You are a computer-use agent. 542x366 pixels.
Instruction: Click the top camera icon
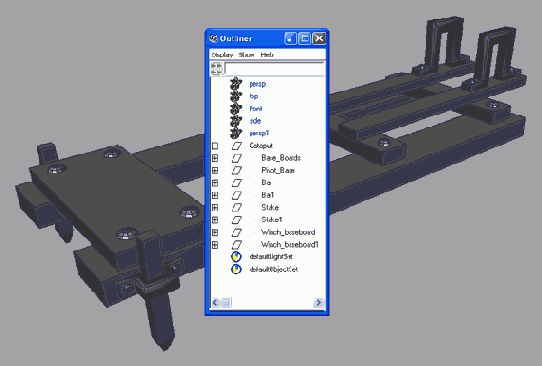pos(236,96)
